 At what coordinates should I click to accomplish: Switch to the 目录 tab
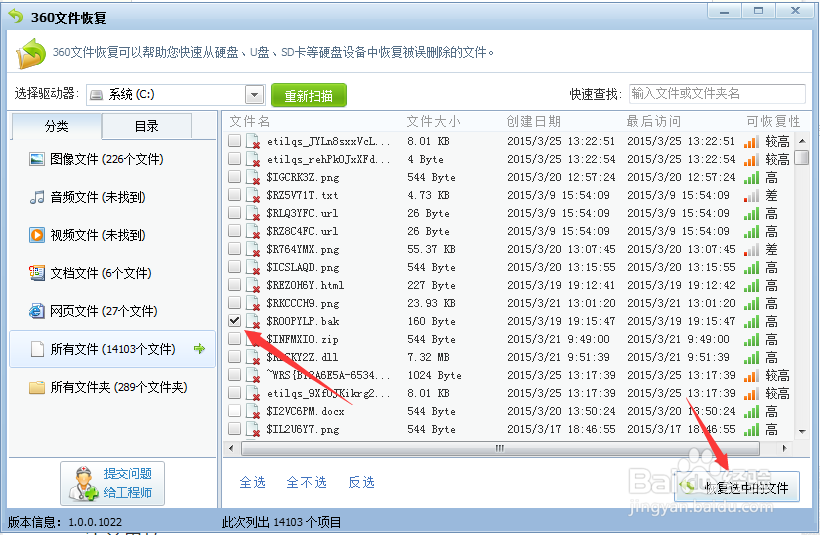[x=146, y=126]
